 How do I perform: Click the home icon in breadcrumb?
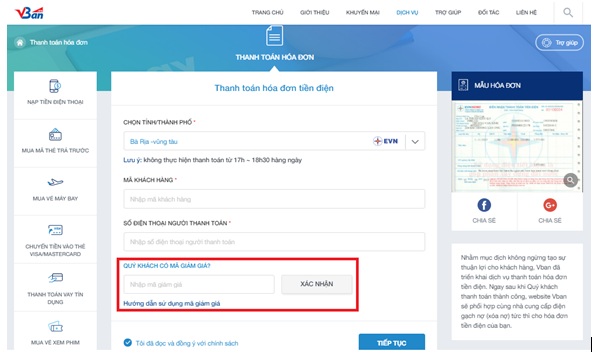click(20, 42)
